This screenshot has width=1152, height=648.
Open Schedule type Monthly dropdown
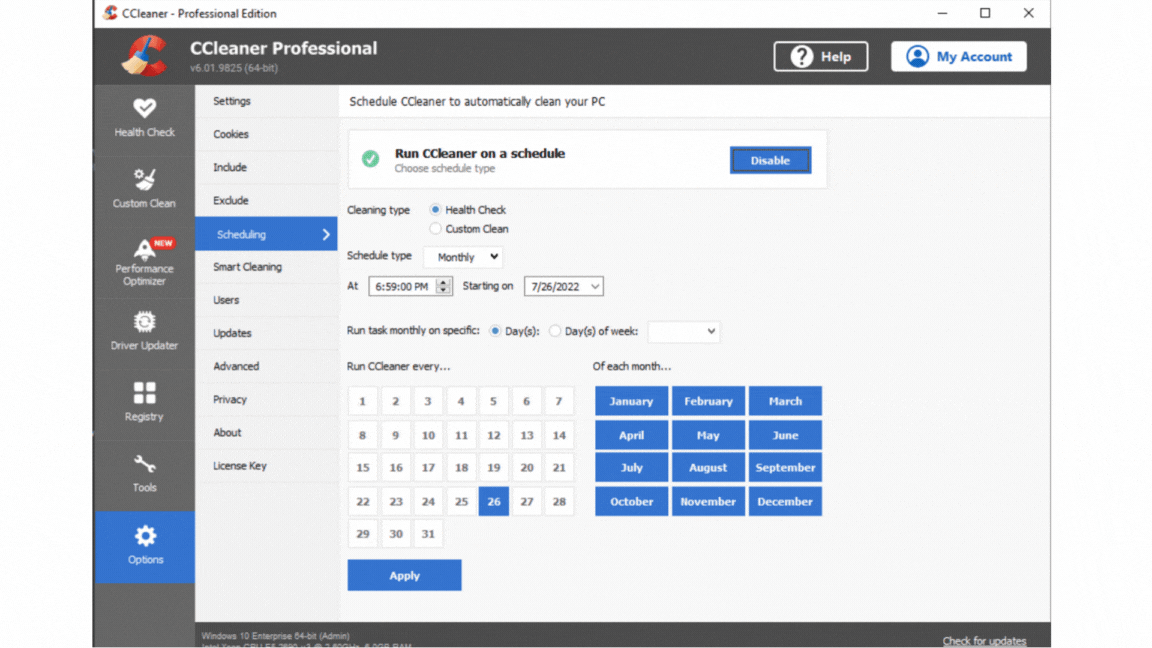click(464, 257)
